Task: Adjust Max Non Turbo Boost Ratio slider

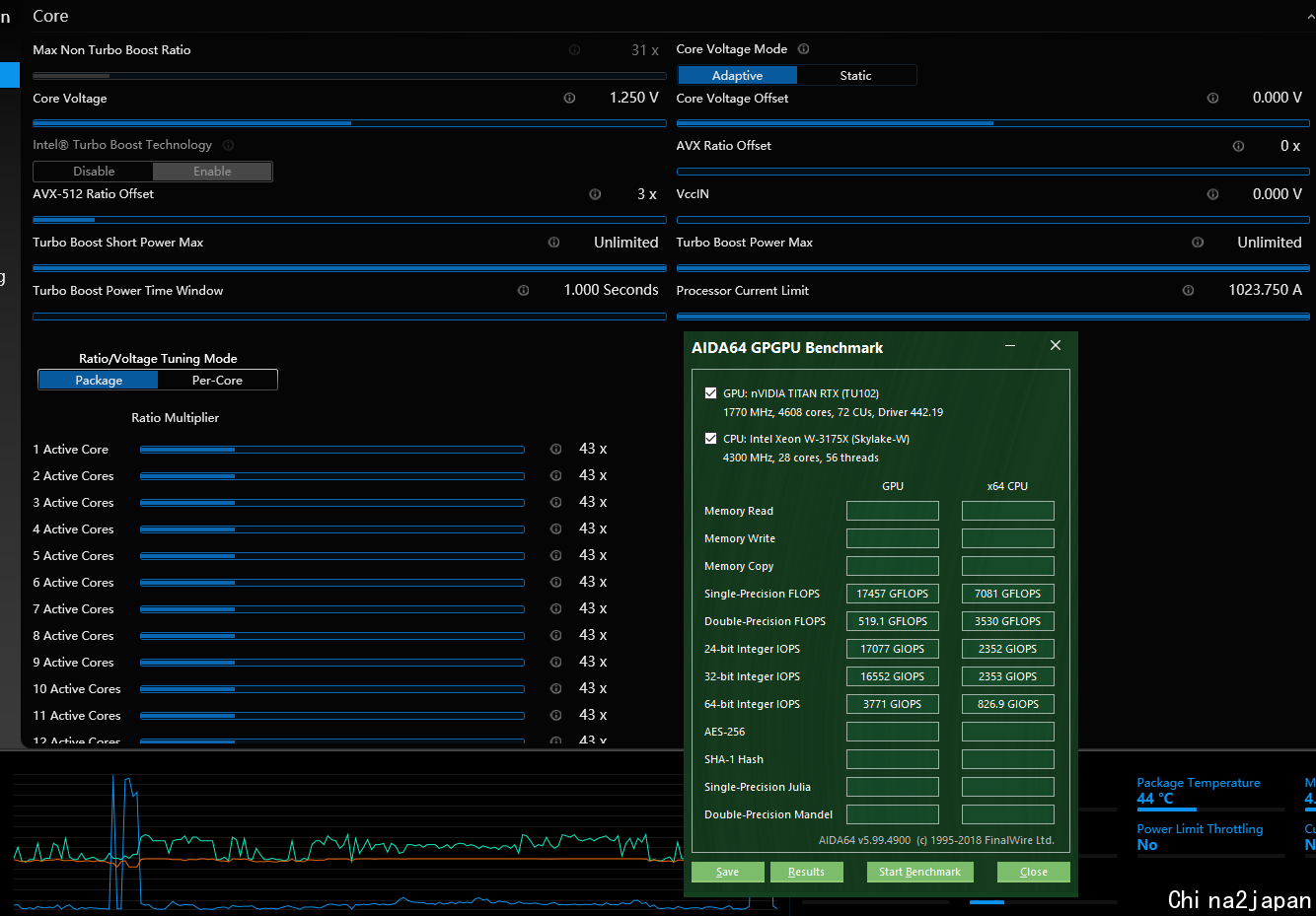Action: pos(349,75)
